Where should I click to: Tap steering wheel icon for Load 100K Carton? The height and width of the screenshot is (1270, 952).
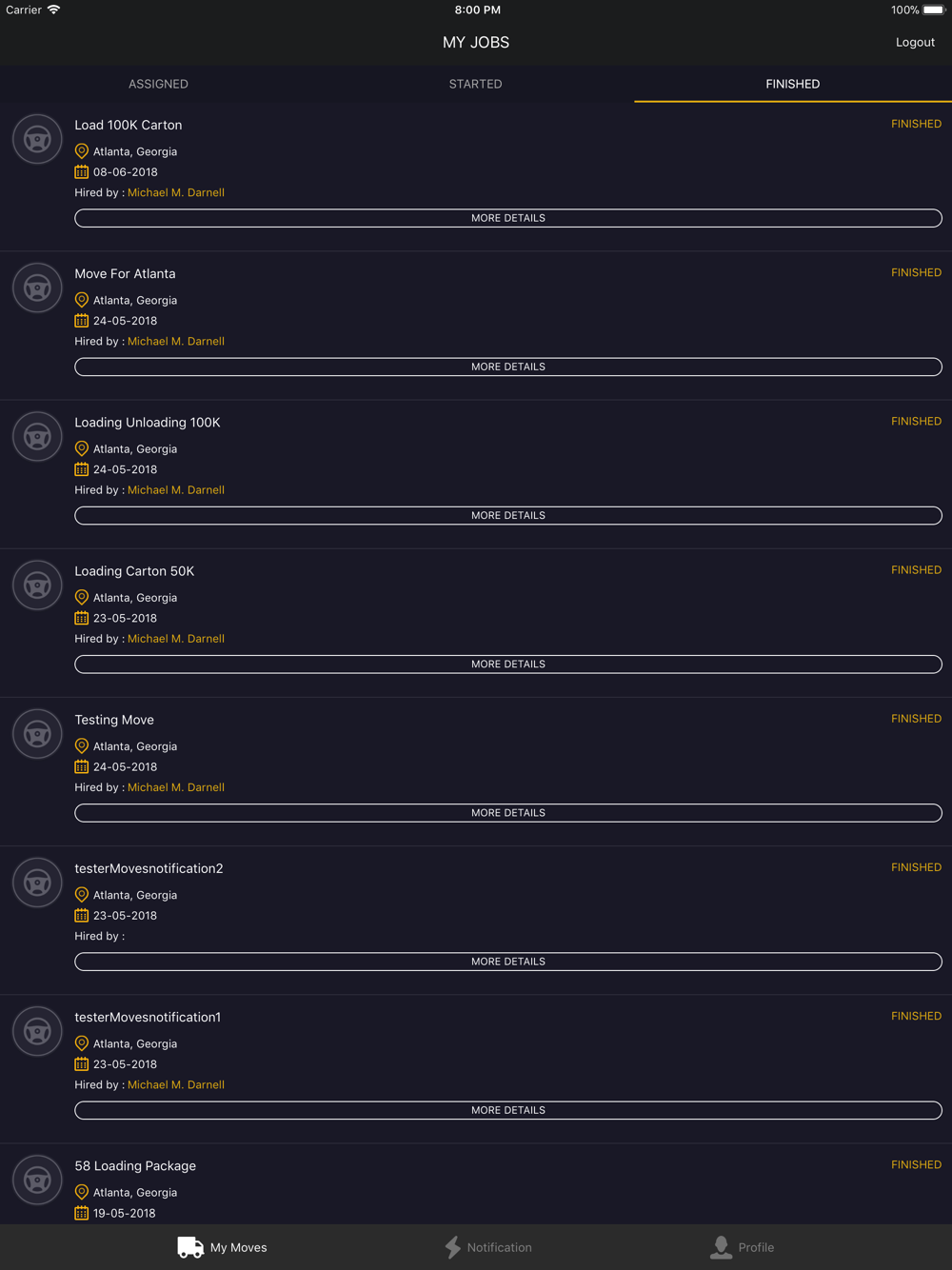click(x=37, y=139)
